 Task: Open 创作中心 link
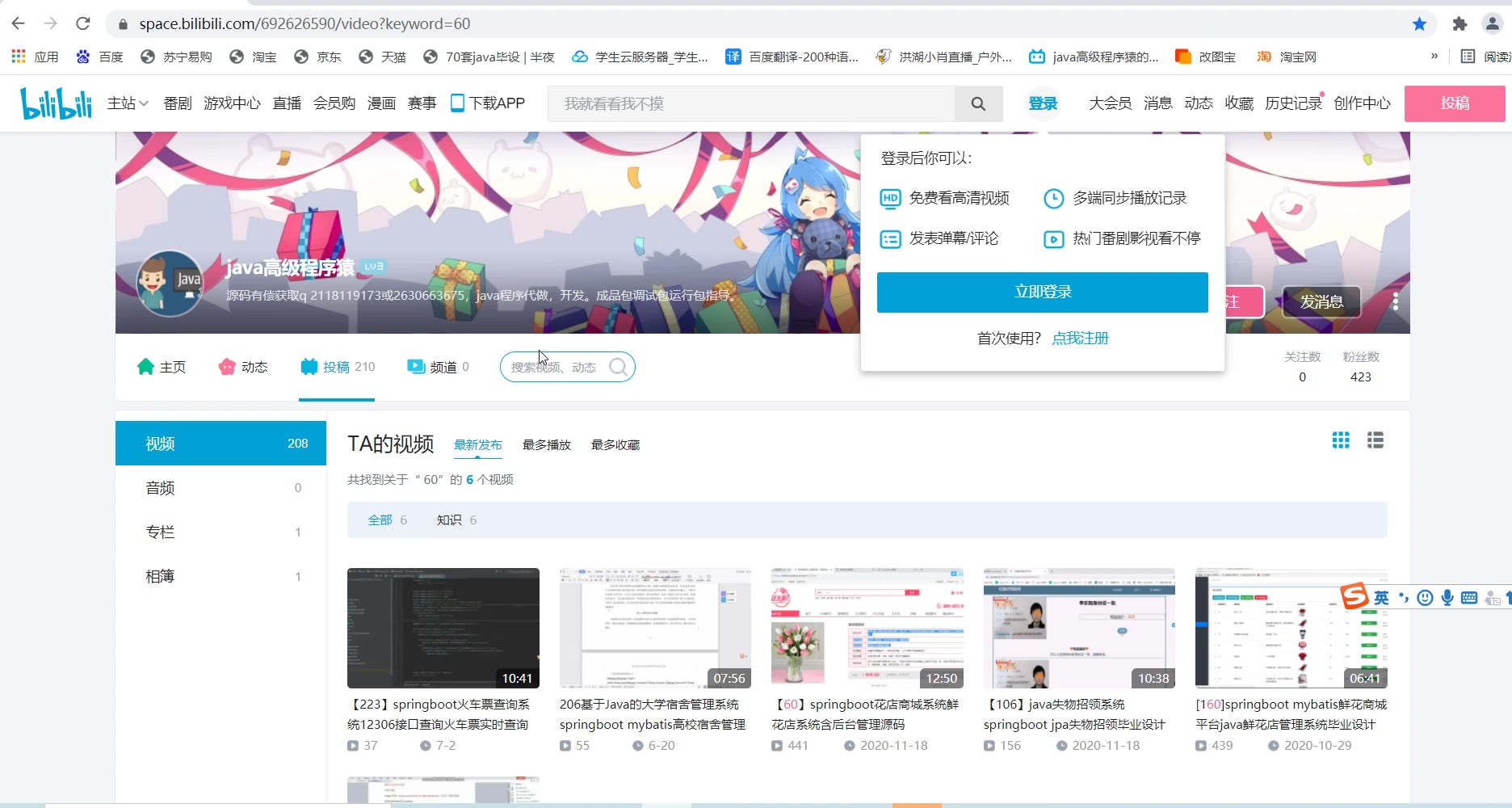tap(1362, 103)
